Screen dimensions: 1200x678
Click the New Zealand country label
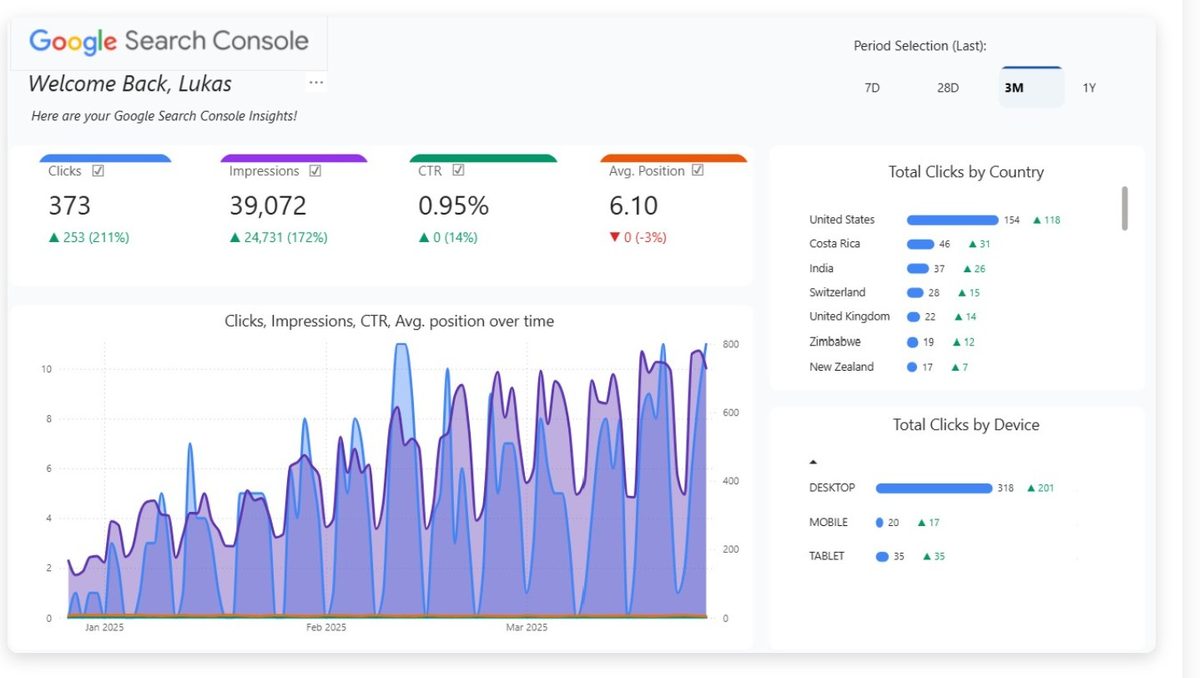pyautogui.click(x=841, y=367)
